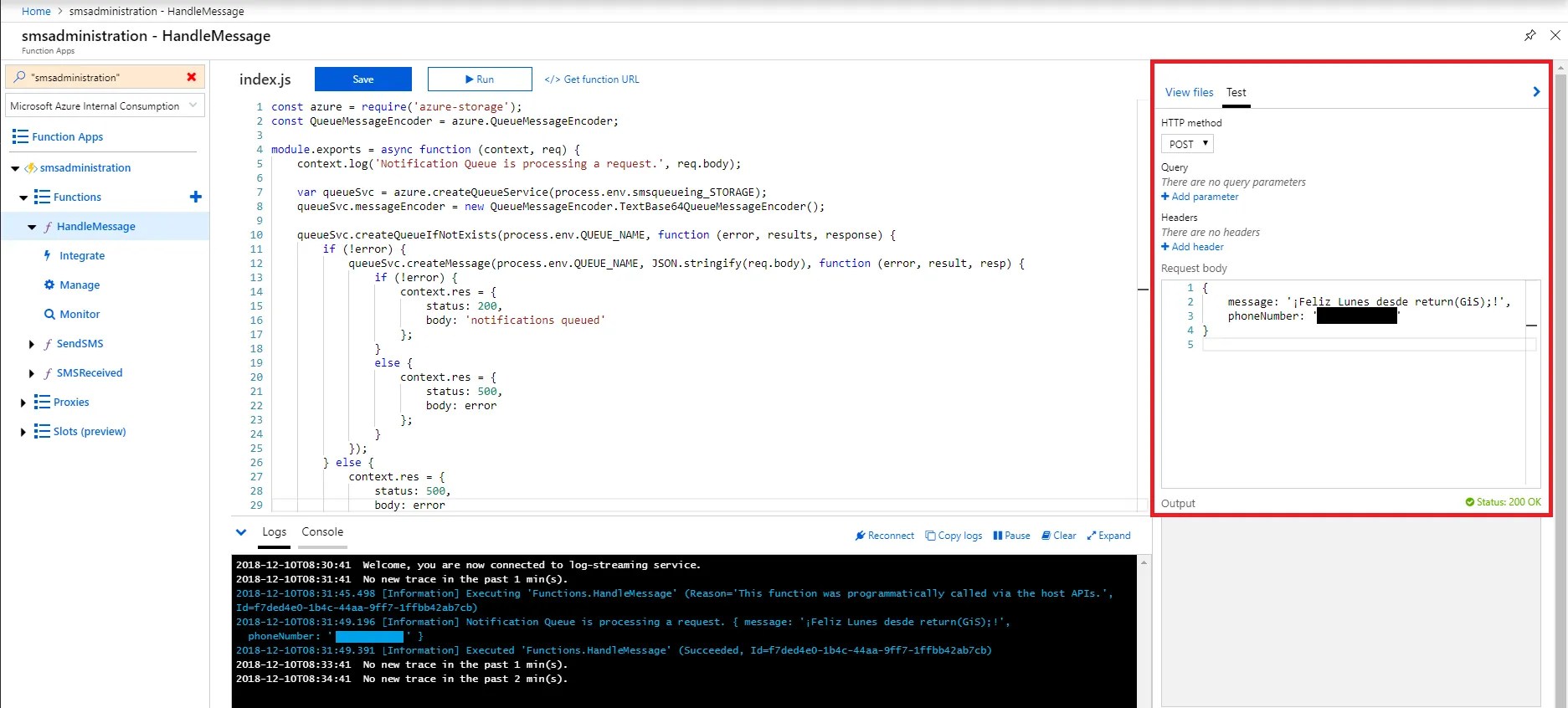Save the index.js file
The width and height of the screenshot is (1568, 708).
point(363,79)
